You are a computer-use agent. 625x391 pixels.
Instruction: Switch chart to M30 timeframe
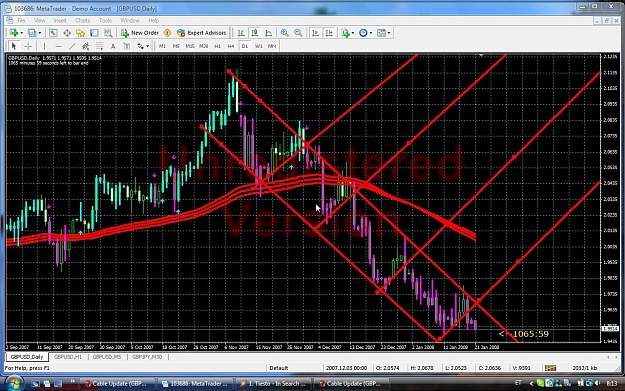pyautogui.click(x=204, y=46)
